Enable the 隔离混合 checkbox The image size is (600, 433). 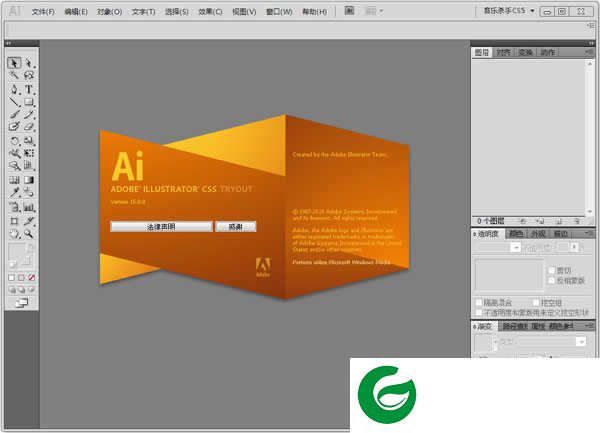pyautogui.click(x=479, y=303)
